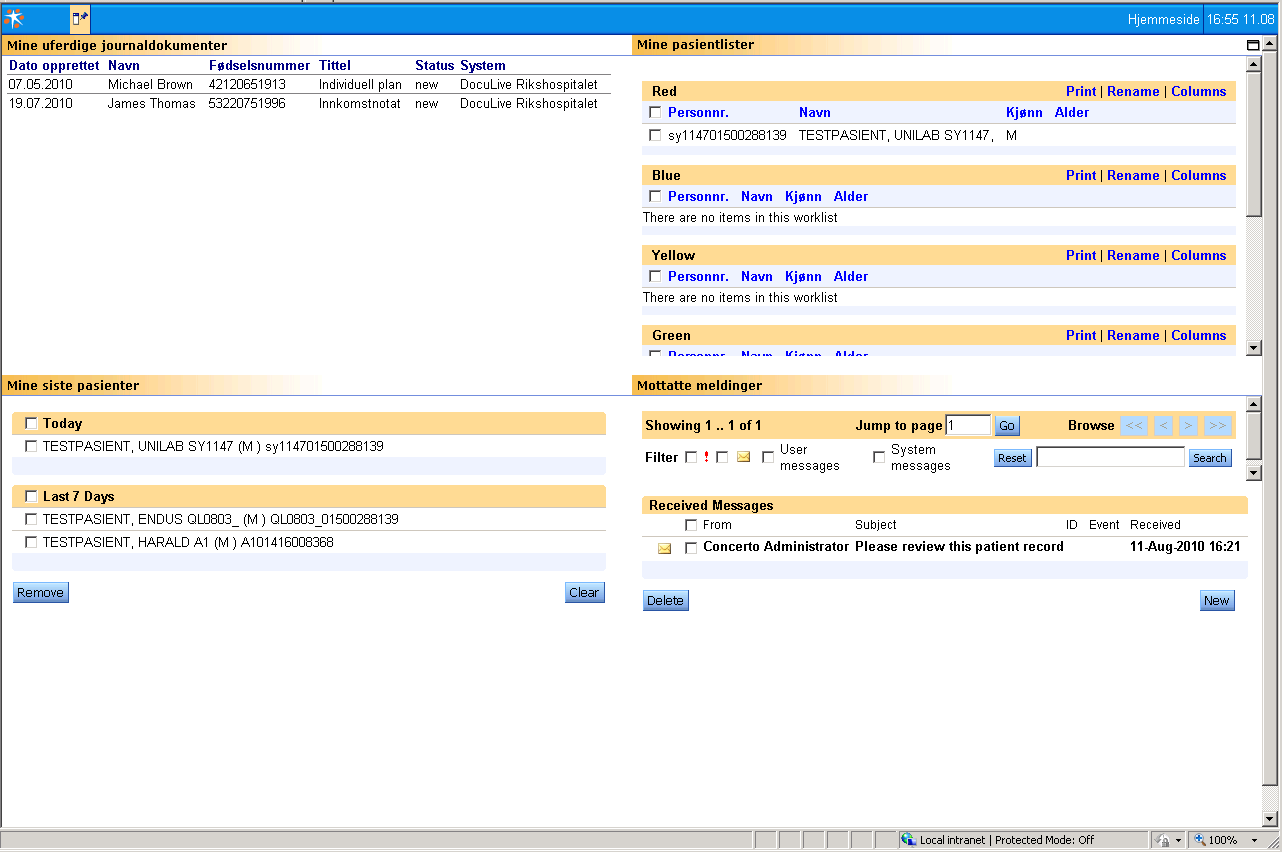This screenshot has width=1282, height=852.
Task: Click the Go button
Action: pos(1007,426)
